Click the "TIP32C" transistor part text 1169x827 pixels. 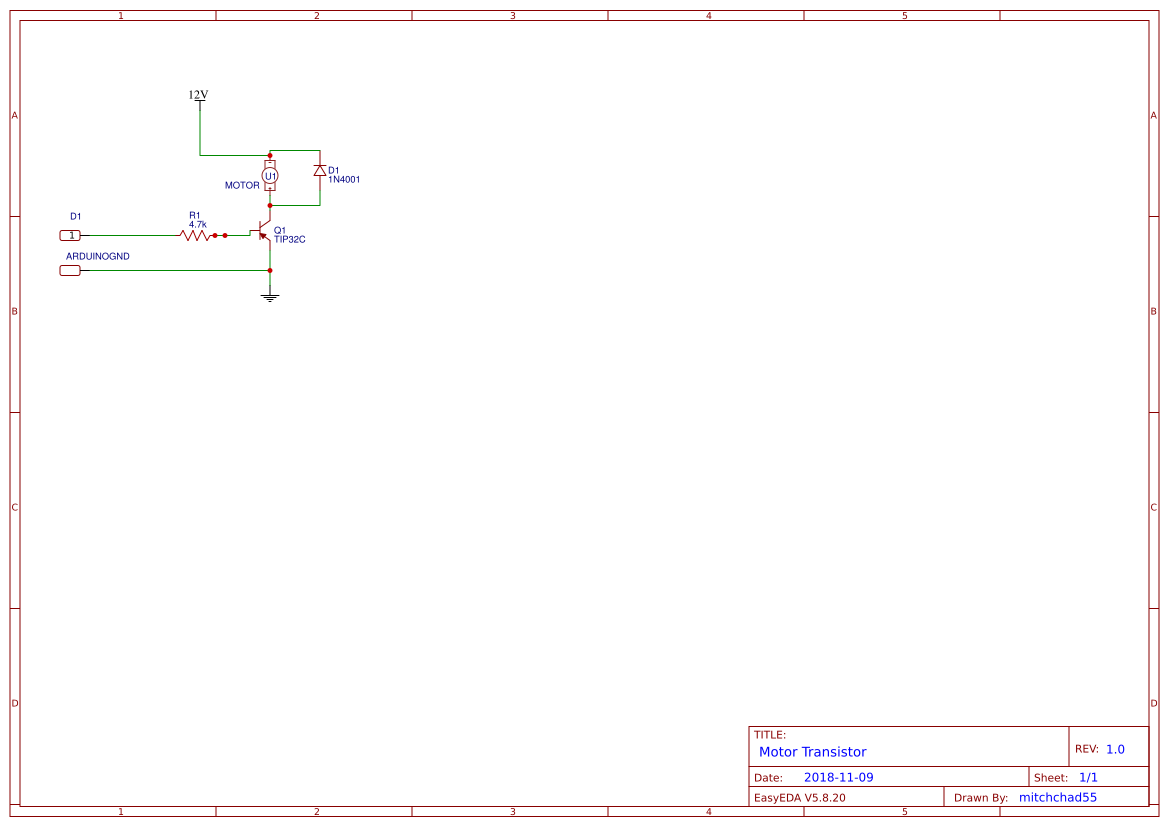289,239
